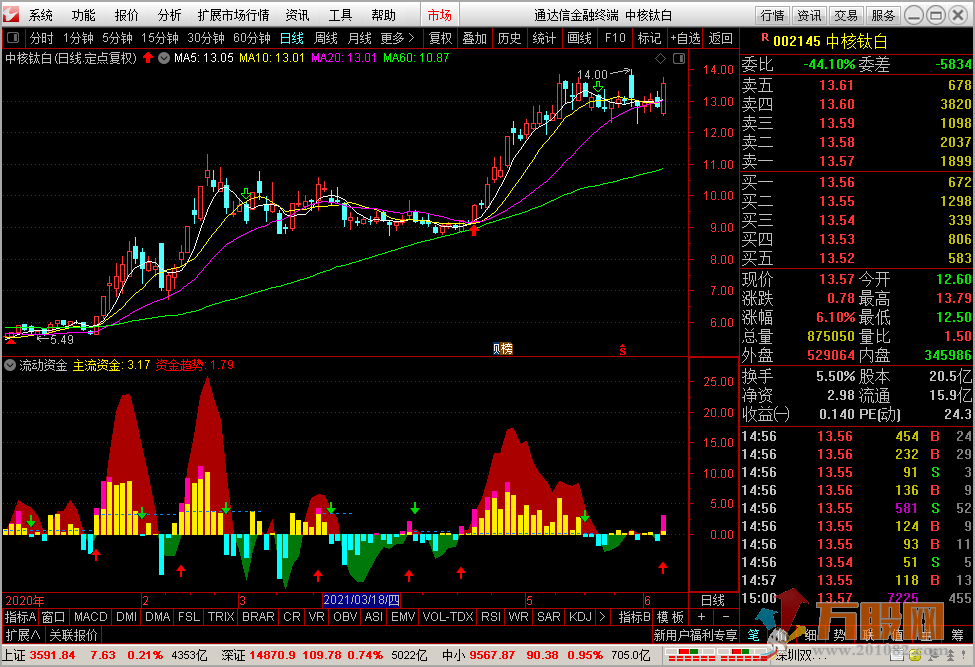The image size is (975, 667).
Task: Open 画线 drawing tools
Action: coord(579,39)
